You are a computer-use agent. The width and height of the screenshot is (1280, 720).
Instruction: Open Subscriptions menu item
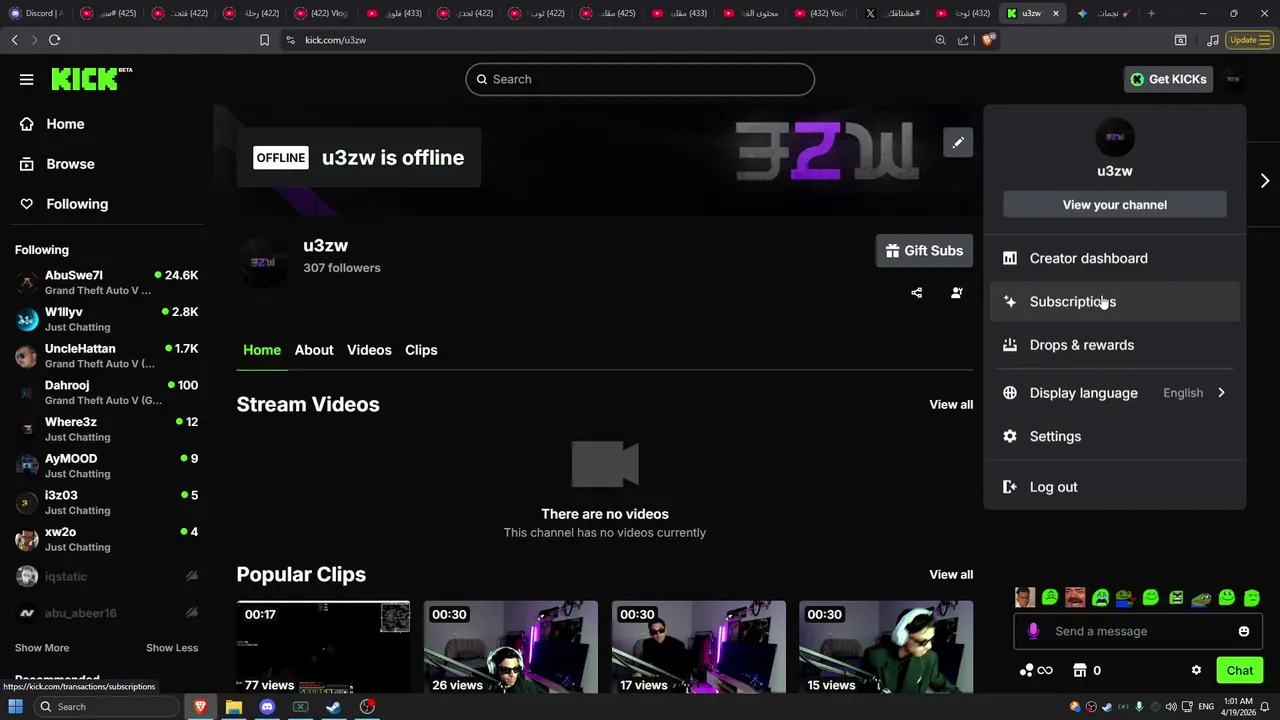1114,302
